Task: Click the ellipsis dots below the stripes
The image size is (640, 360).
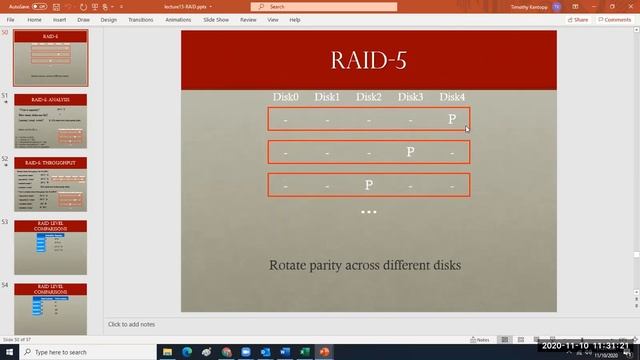Action: click(369, 212)
